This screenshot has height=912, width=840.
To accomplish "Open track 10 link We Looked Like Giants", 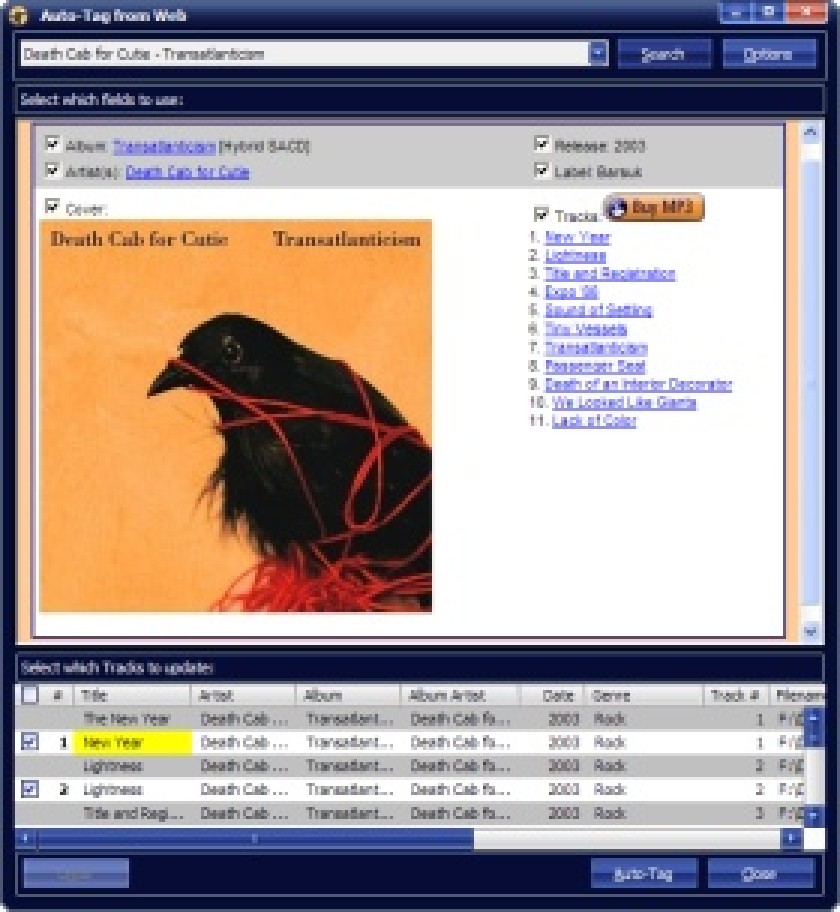I will tap(624, 402).
